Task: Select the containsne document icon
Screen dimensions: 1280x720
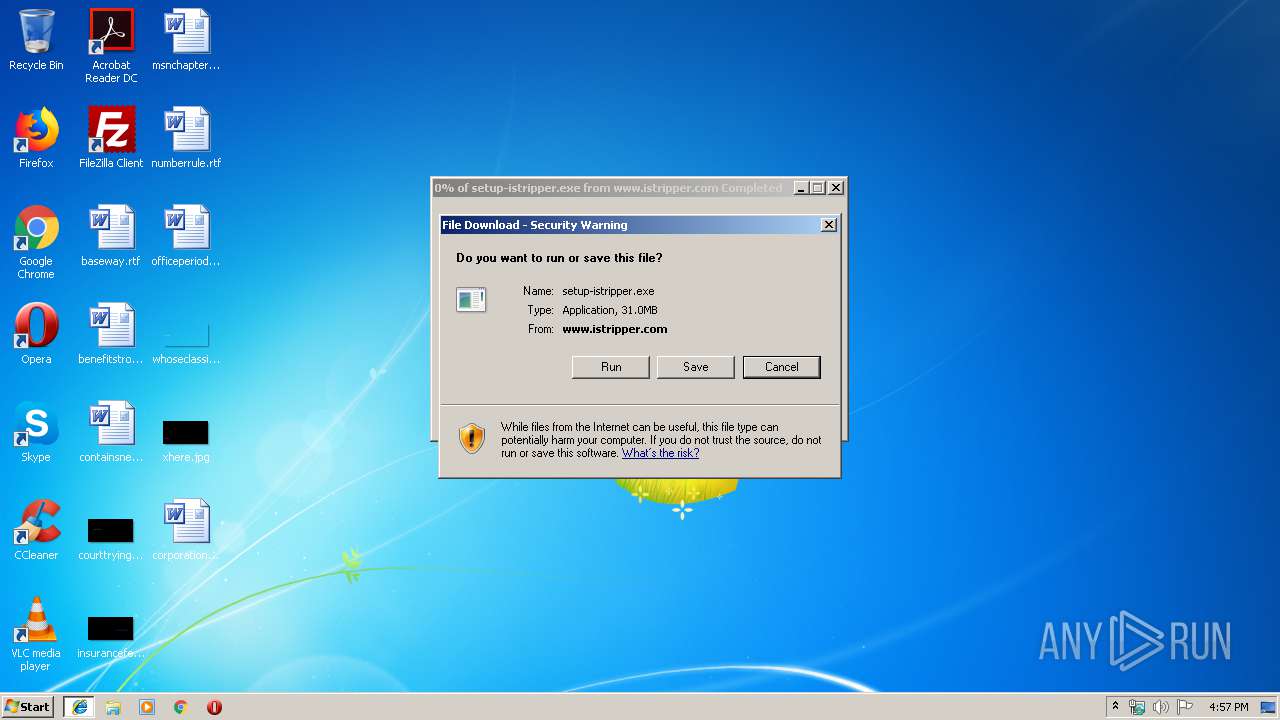Action: [111, 432]
